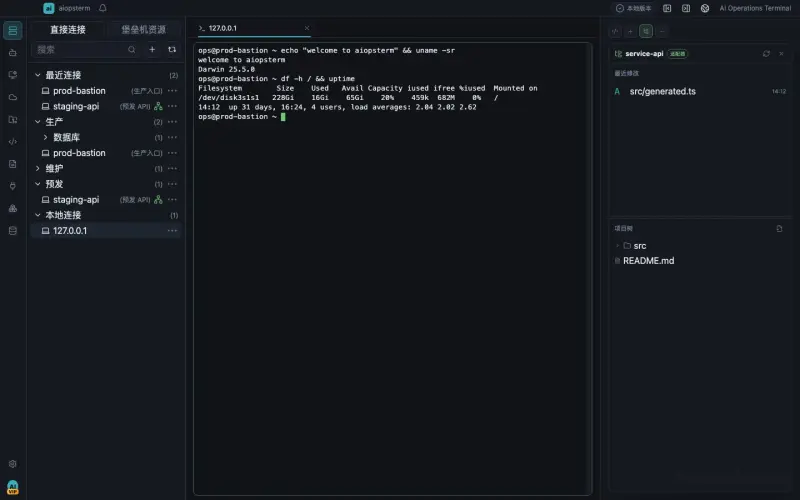Open src/generated.ts from recent changes
Image resolution: width=800 pixels, height=500 pixels.
click(662, 91)
